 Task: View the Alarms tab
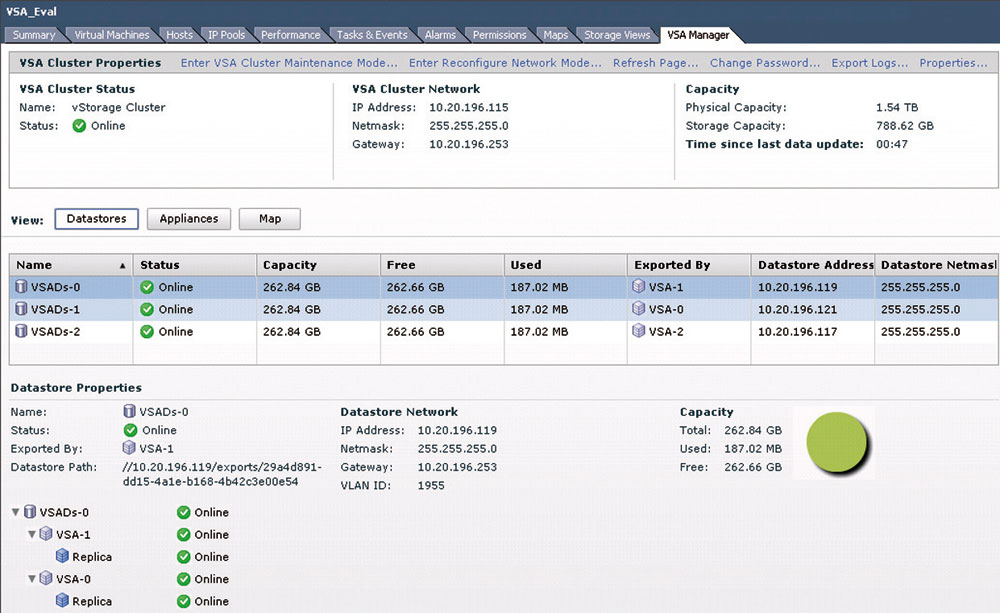click(441, 35)
